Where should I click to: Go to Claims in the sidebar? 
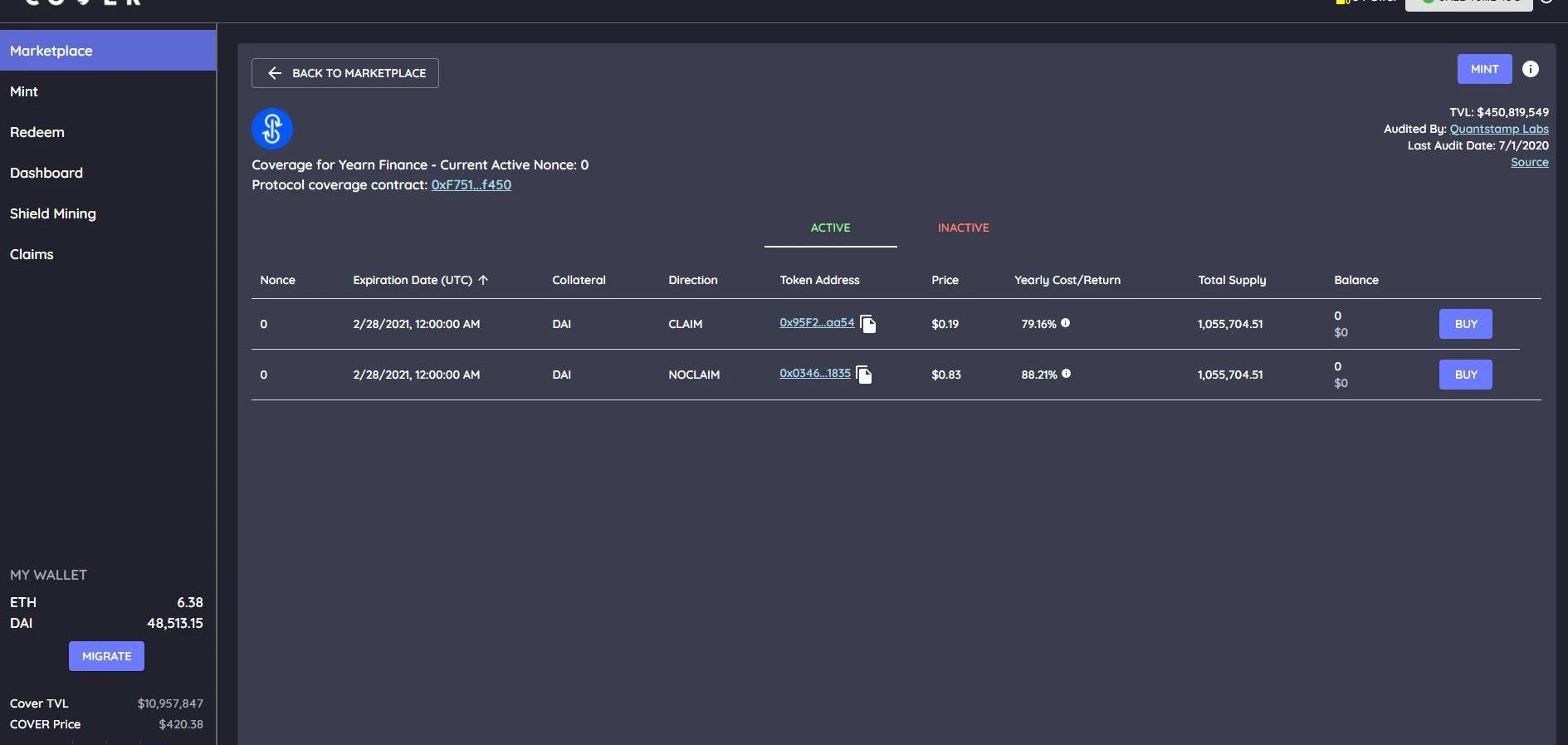pyautogui.click(x=32, y=254)
